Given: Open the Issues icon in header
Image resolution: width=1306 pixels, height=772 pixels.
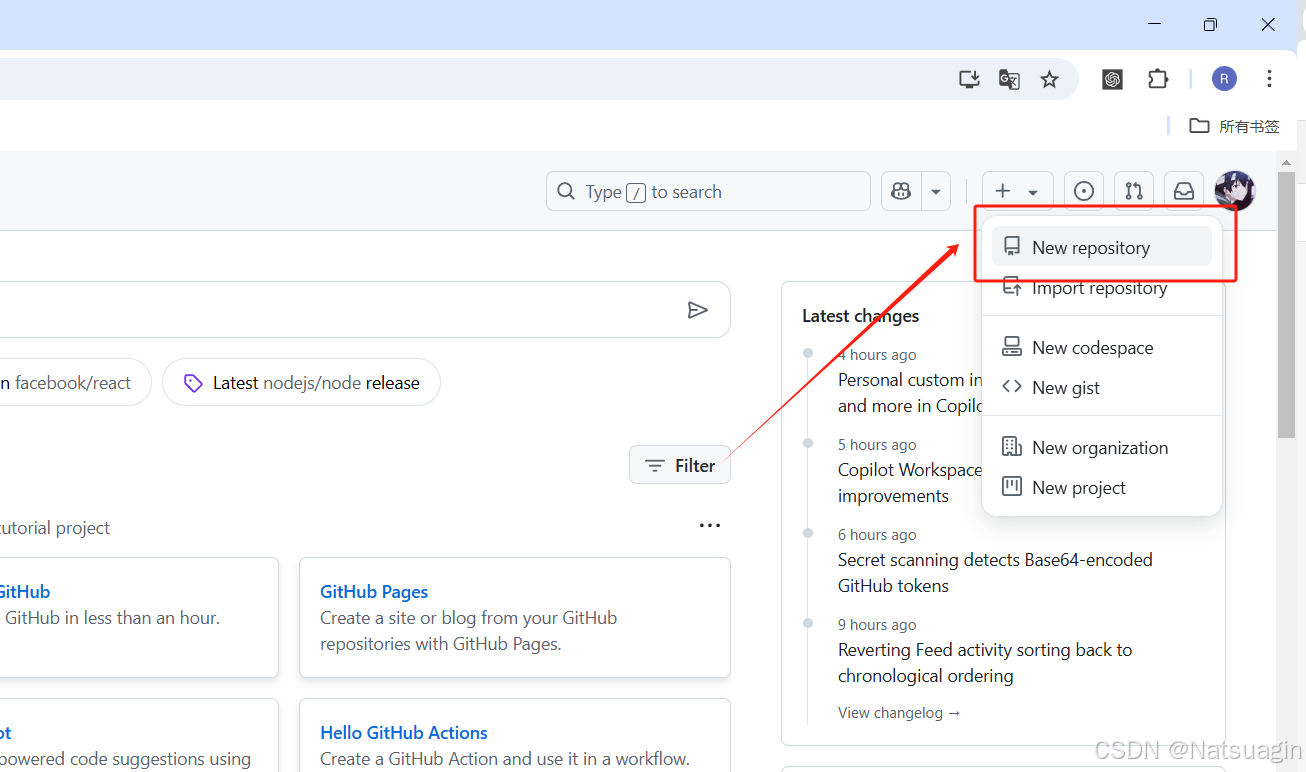Looking at the screenshot, I should (x=1084, y=191).
